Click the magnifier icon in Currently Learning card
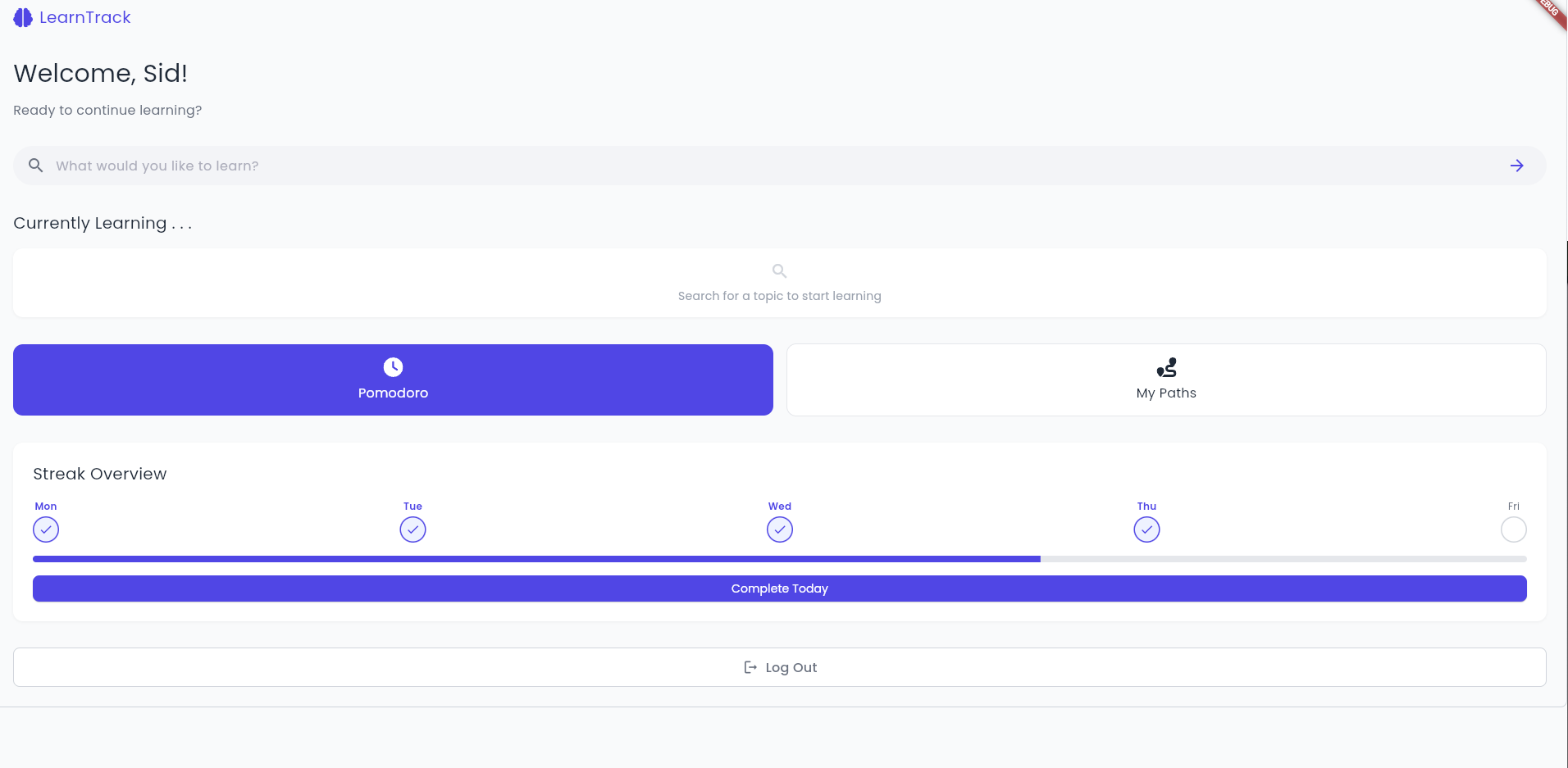The image size is (1568, 768). click(x=779, y=271)
